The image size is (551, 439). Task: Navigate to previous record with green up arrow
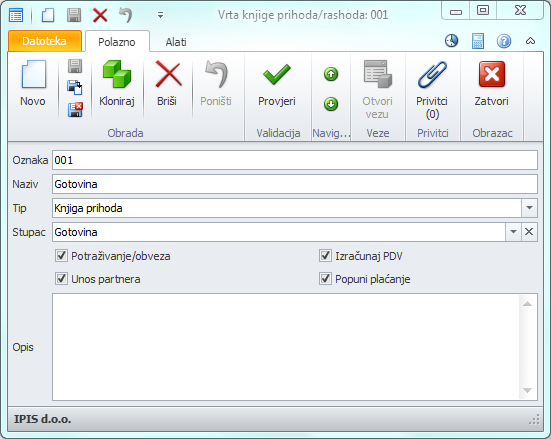click(331, 74)
